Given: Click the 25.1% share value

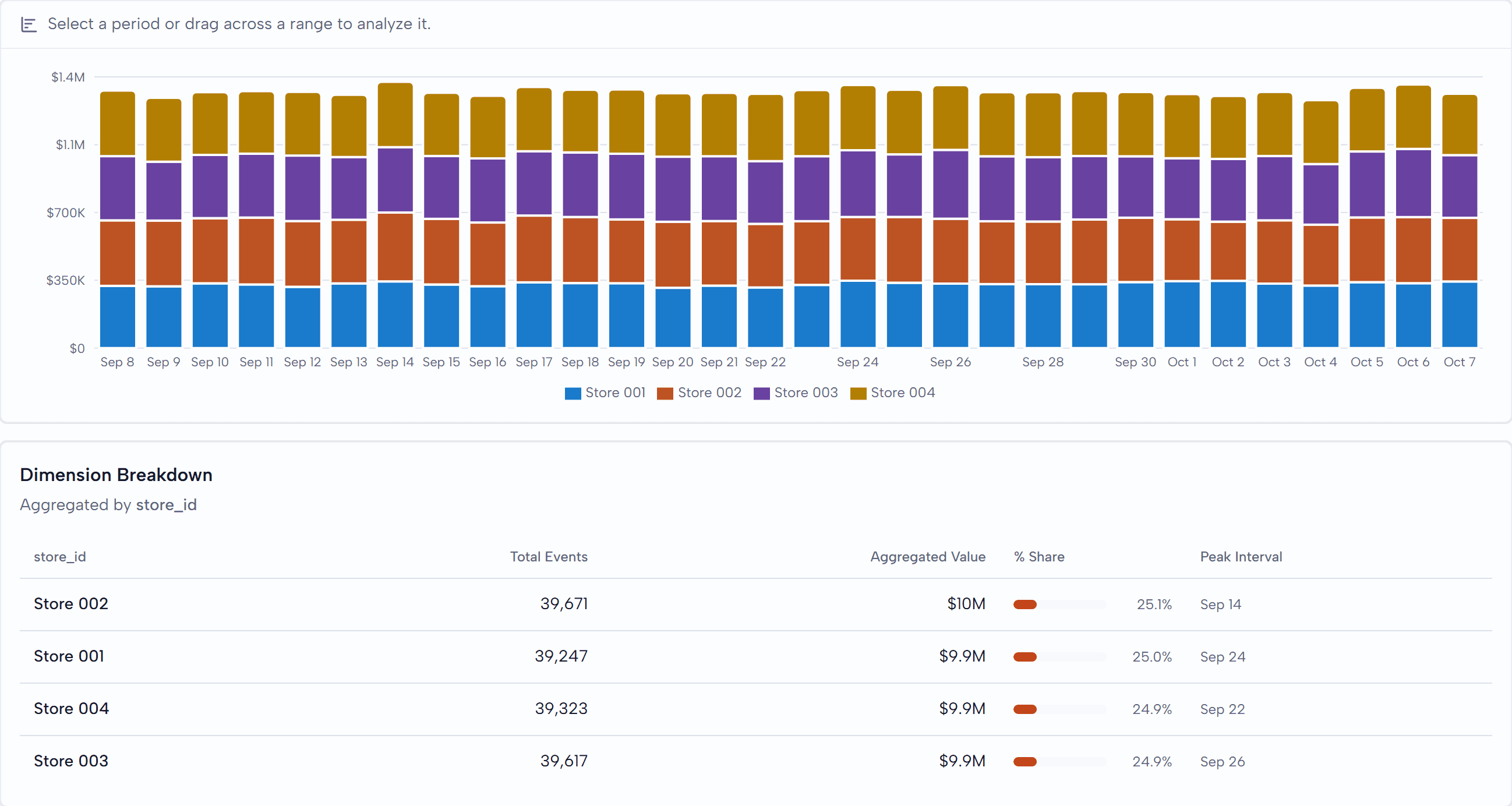Looking at the screenshot, I should [x=1154, y=604].
